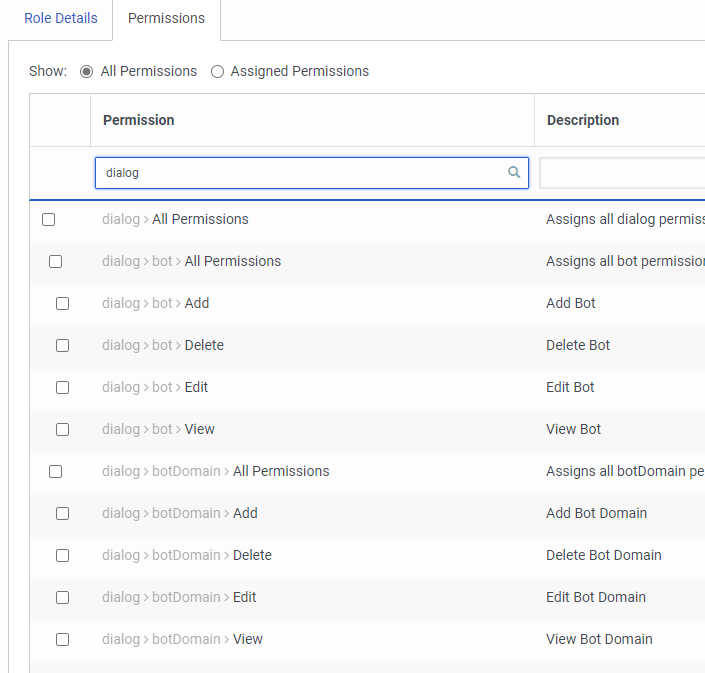This screenshot has height=673, width=705.
Task: Tick the dialog > botDomain > Add checkbox
Action: point(62,513)
